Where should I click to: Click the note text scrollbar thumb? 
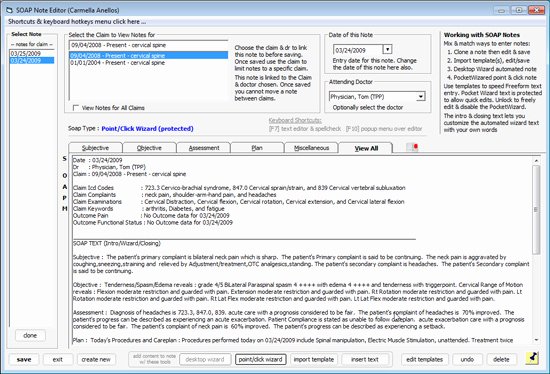[x=536, y=209]
